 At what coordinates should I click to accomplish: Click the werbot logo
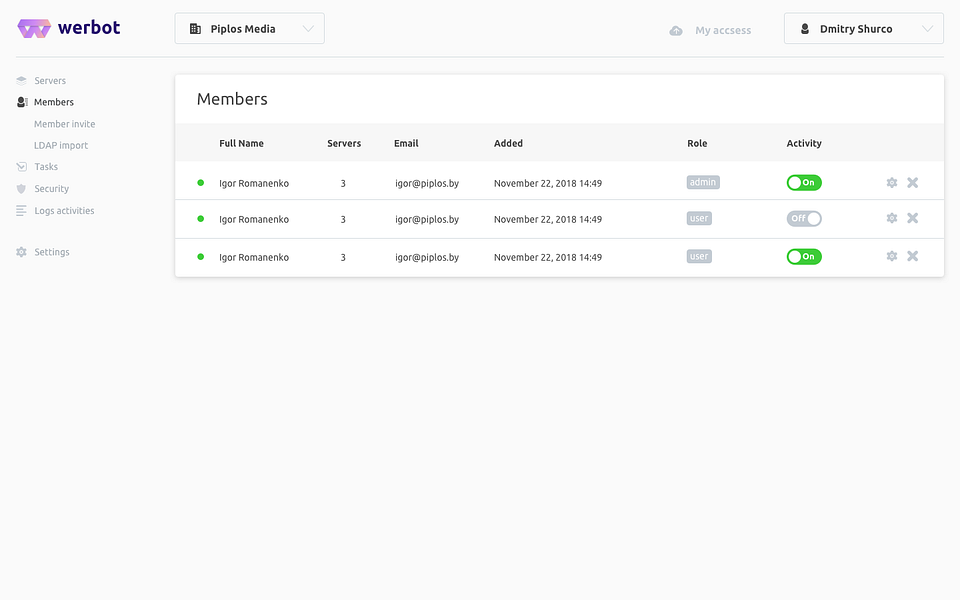[69, 28]
